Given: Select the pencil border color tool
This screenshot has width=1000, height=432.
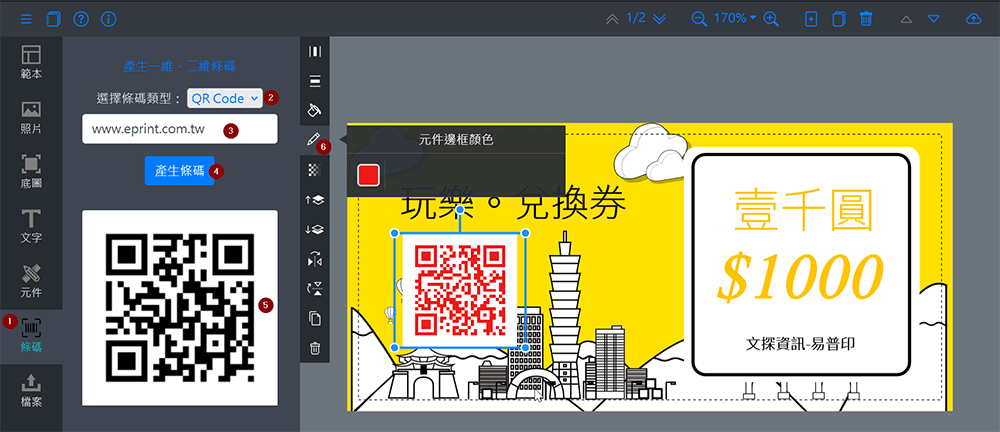Looking at the screenshot, I should tap(314, 139).
